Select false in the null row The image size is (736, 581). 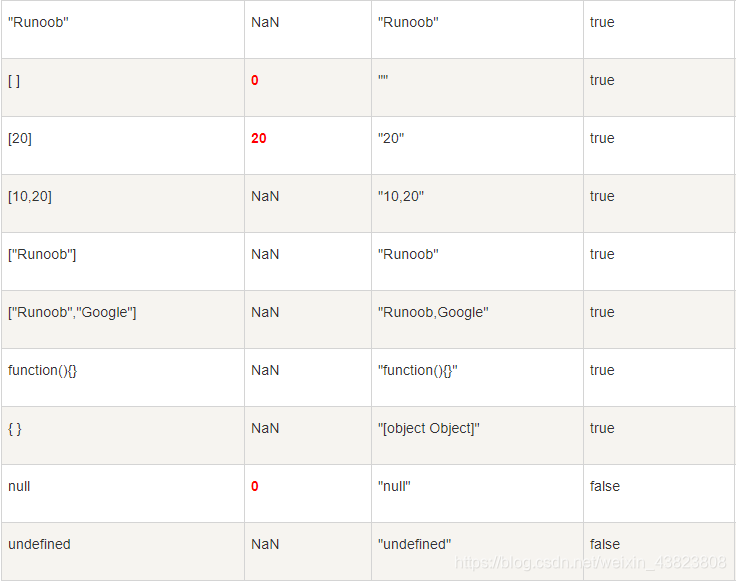click(x=605, y=486)
